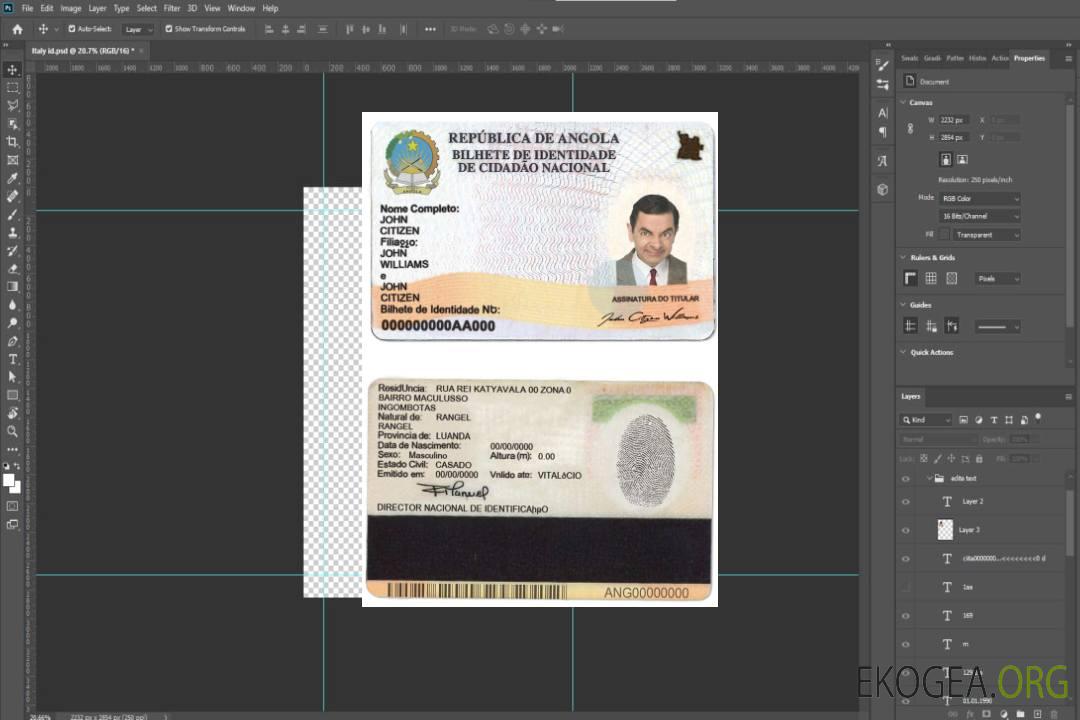Toggle layer filtering on/off switch
Image resolution: width=1080 pixels, height=720 pixels.
[x=1038, y=418]
